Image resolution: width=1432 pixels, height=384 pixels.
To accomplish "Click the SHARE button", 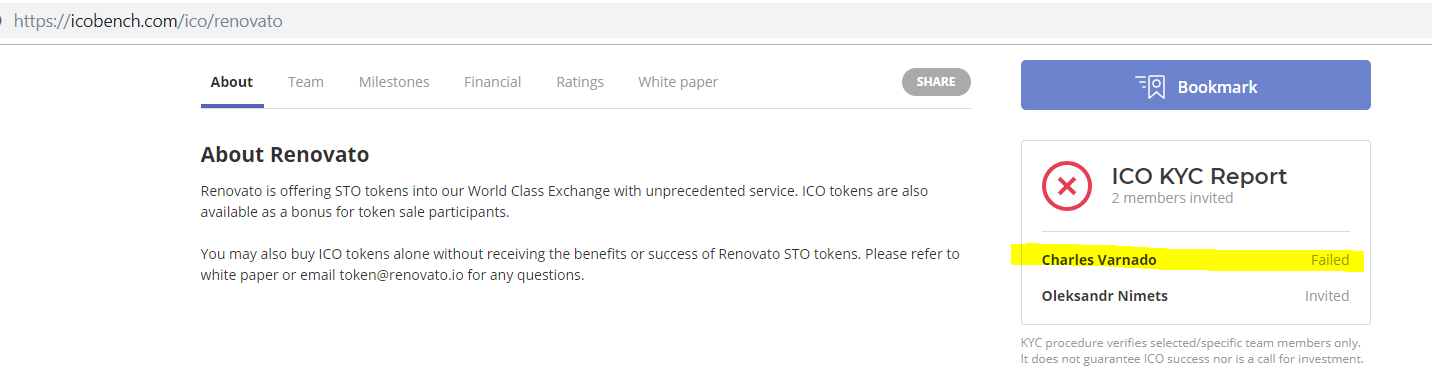I will point(936,82).
